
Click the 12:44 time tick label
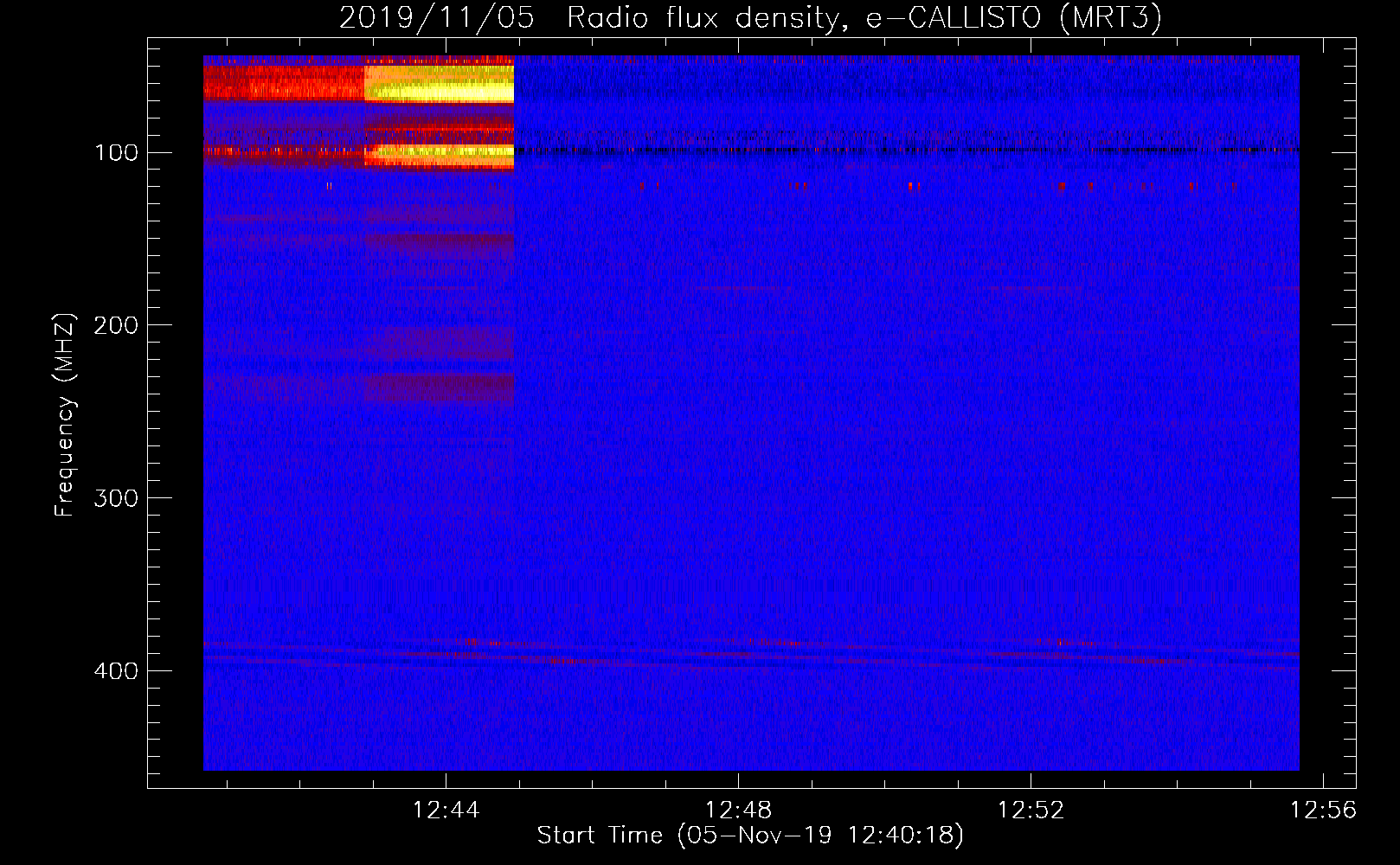pos(446,811)
